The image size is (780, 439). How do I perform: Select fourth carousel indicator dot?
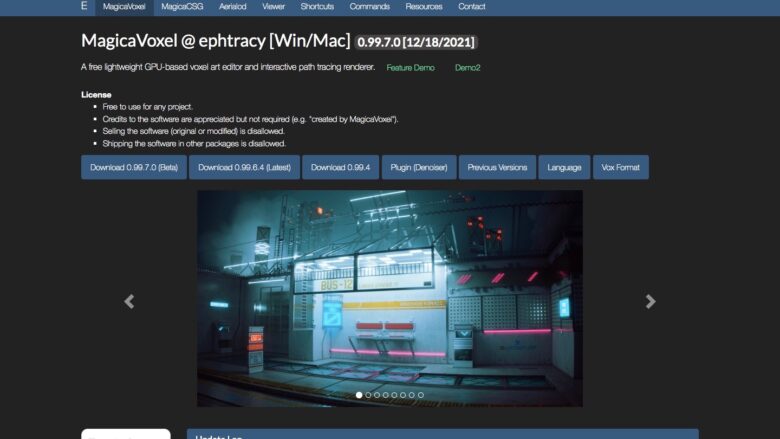(386, 395)
